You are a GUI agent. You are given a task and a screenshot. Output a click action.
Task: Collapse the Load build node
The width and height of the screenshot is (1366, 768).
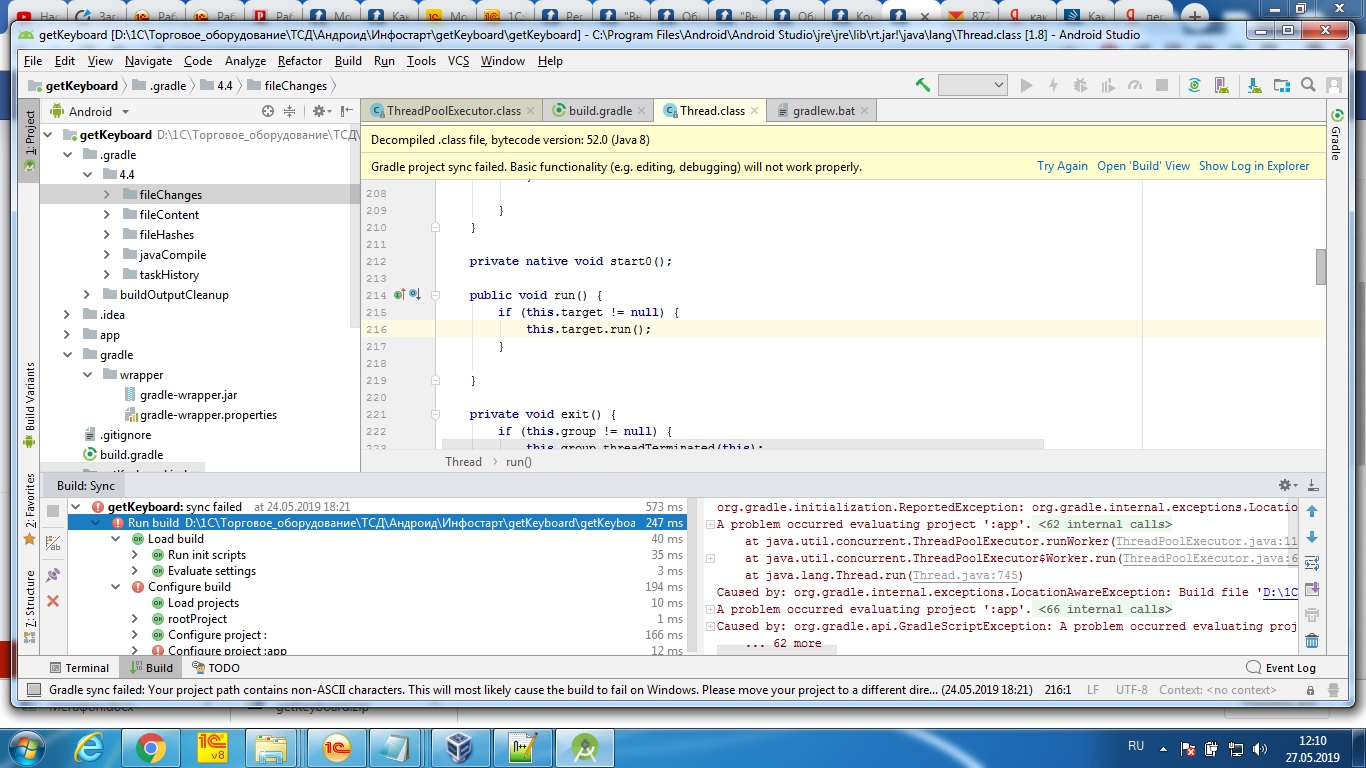click(116, 539)
